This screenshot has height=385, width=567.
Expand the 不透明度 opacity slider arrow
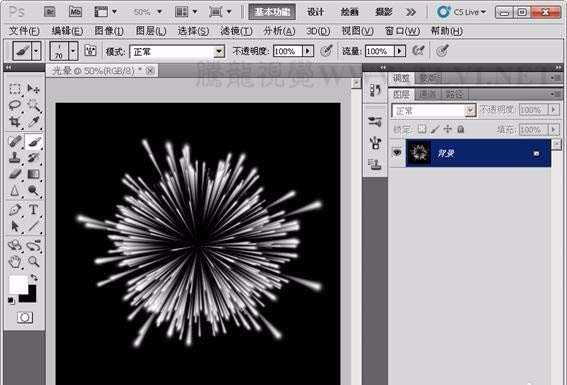[308, 51]
